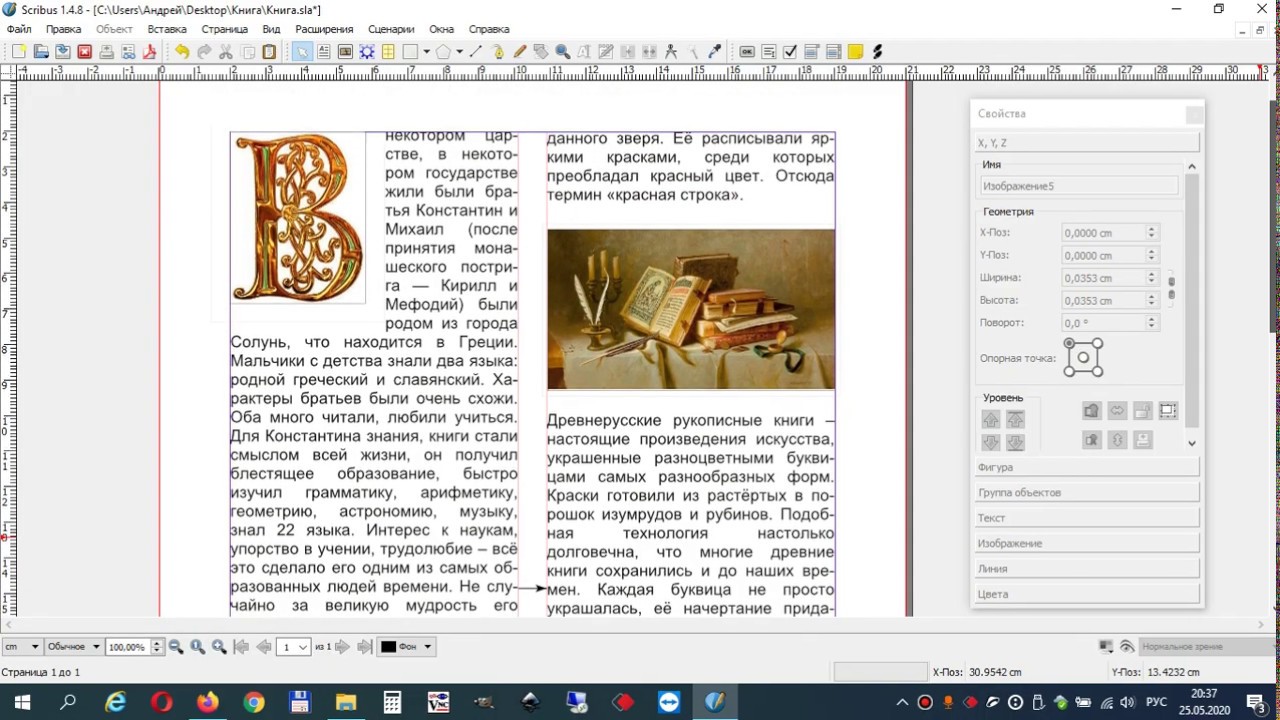This screenshot has width=1280, height=720.
Task: Insert a PDF check box field tool
Action: point(790,52)
